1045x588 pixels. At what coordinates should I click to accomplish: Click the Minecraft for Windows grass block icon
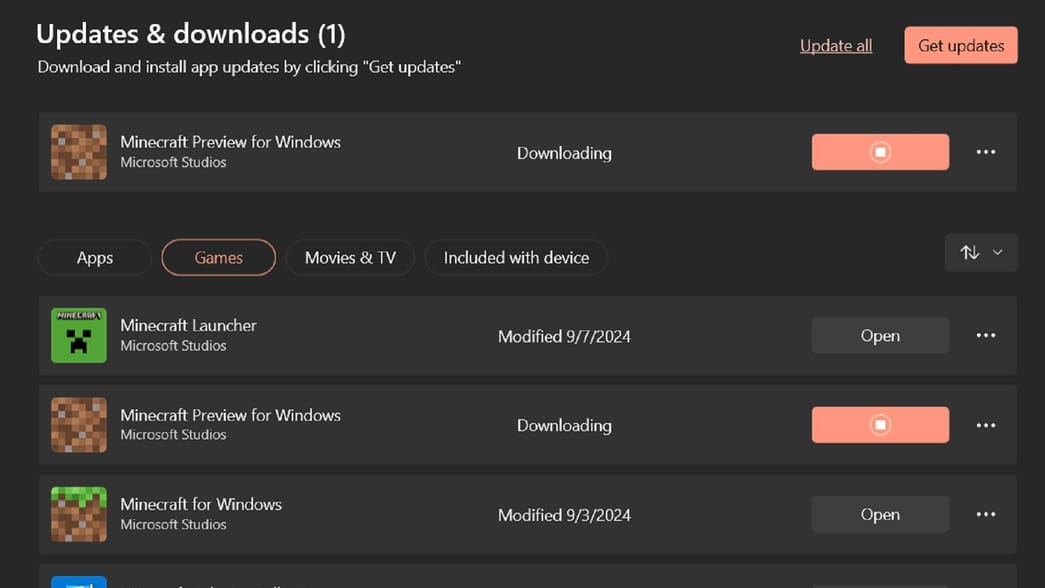click(x=78, y=514)
